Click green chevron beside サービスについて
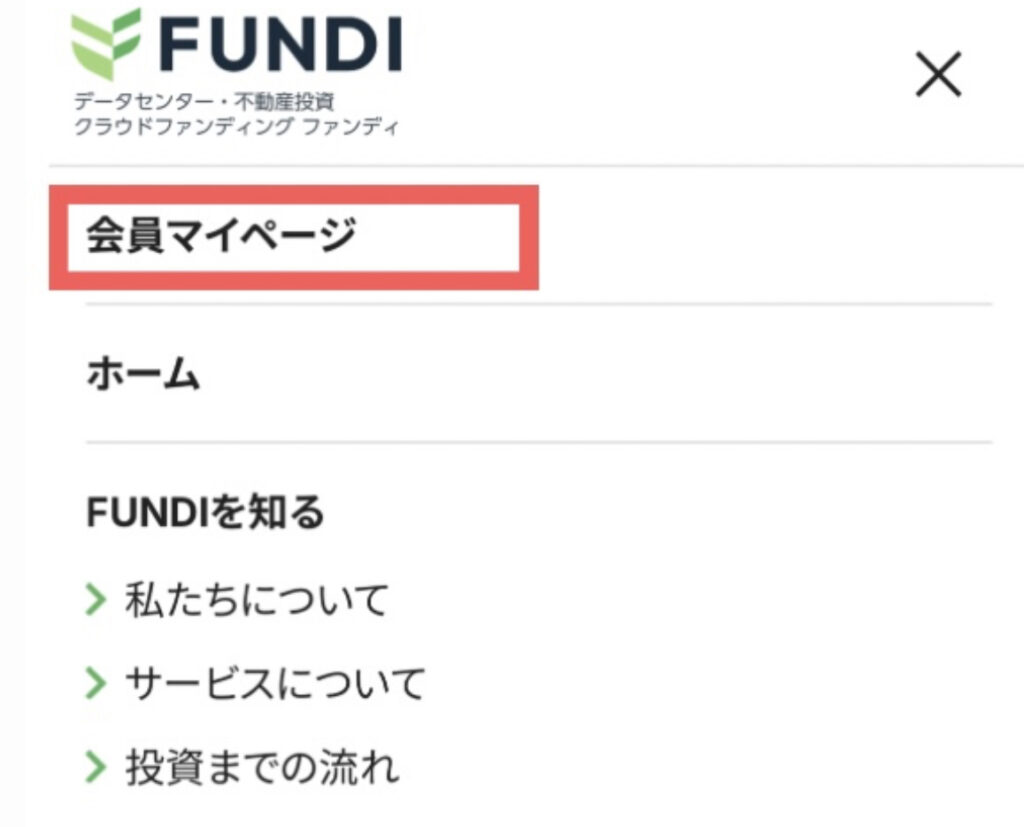1024x827 pixels. (96, 684)
